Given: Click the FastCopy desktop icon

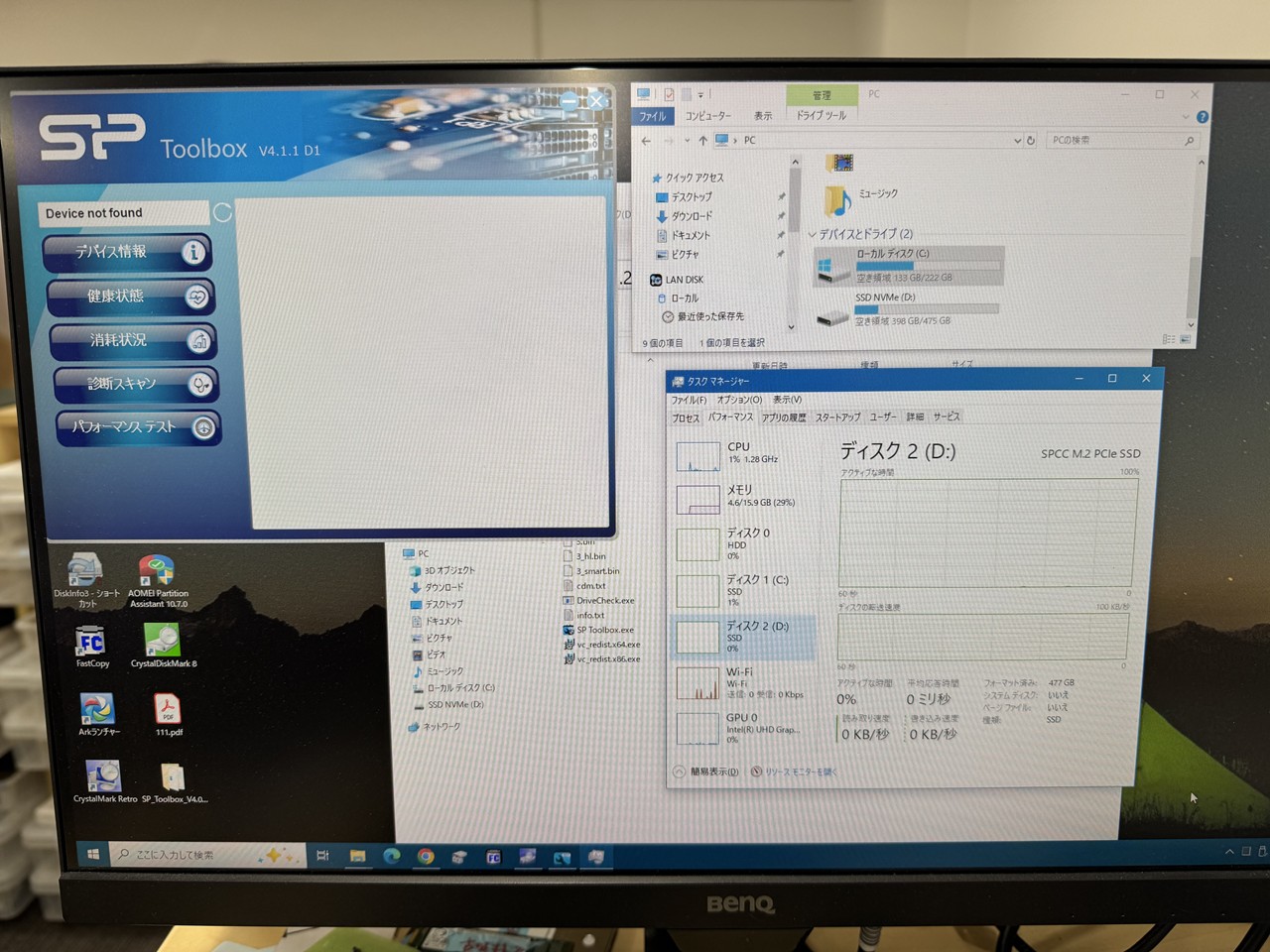Looking at the screenshot, I should [91, 642].
